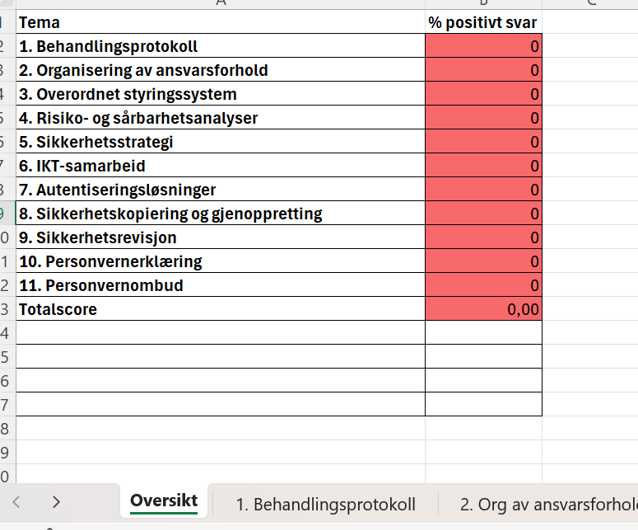Viewport: 638px width, 530px height.
Task: Select the 8. Sikkerhetskopiering og gjenoppretting cell
Action: coord(221,213)
